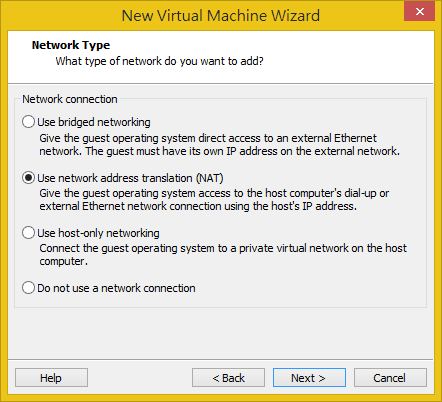442x402 pixels.
Task: Click the 'Network Type' heading
Action: tap(71, 45)
